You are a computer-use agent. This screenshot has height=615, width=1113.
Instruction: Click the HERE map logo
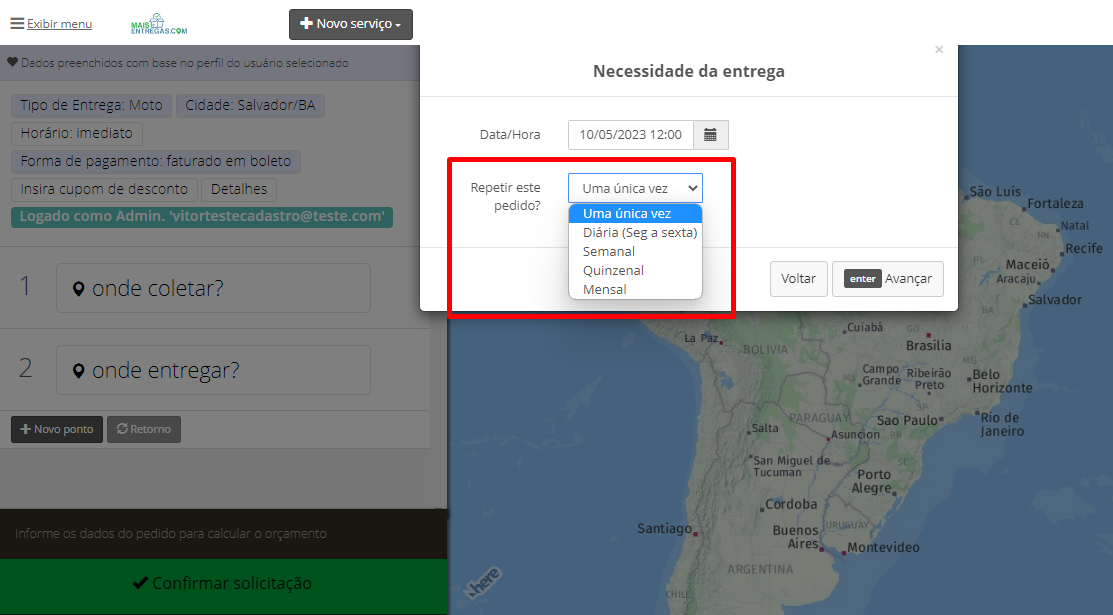point(484,583)
